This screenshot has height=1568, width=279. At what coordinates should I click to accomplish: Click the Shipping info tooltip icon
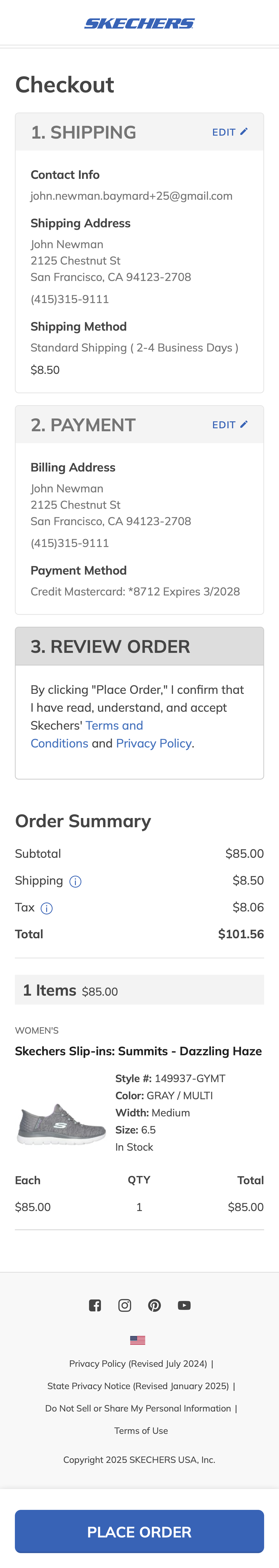pos(75,881)
